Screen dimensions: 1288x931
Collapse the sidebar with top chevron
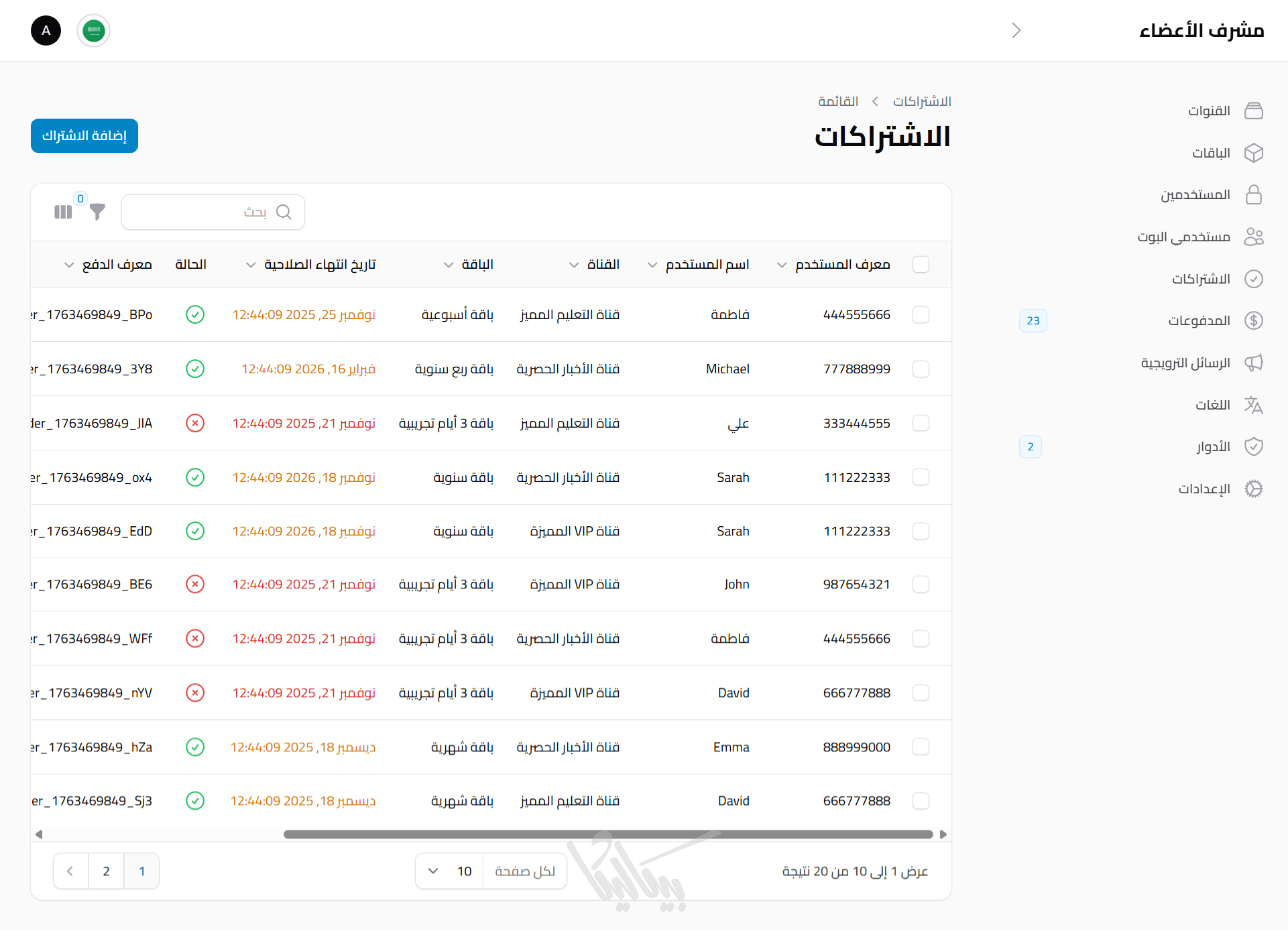pos(1016,31)
